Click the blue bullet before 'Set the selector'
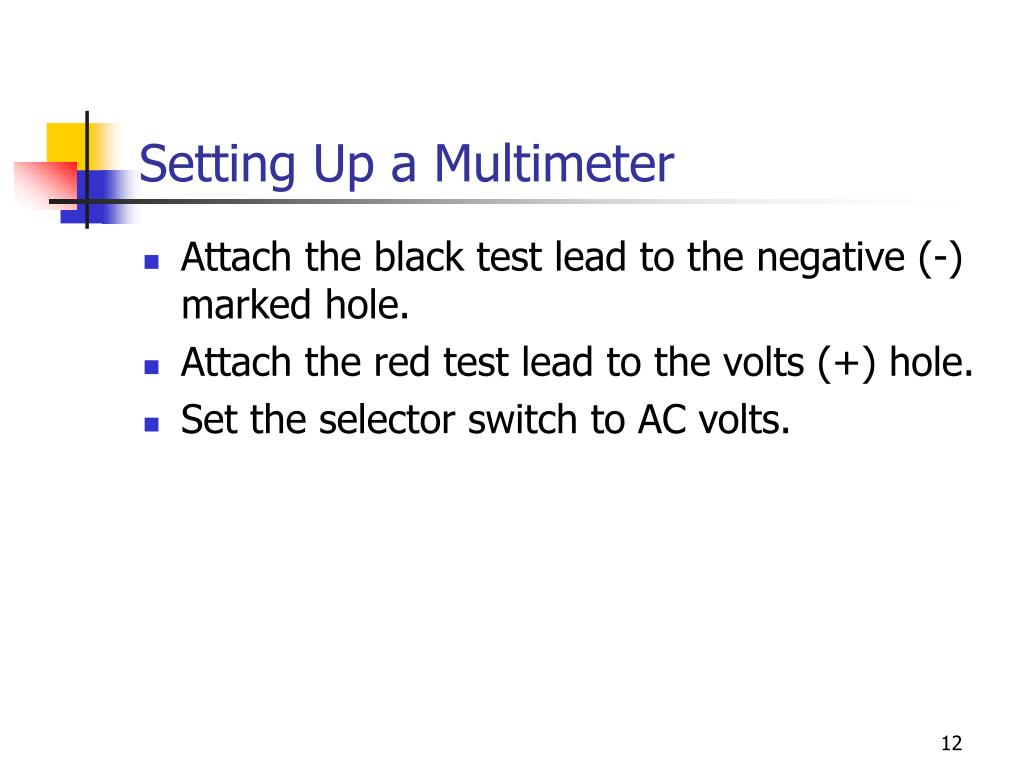Image resolution: width=1024 pixels, height=768 pixels. 152,424
